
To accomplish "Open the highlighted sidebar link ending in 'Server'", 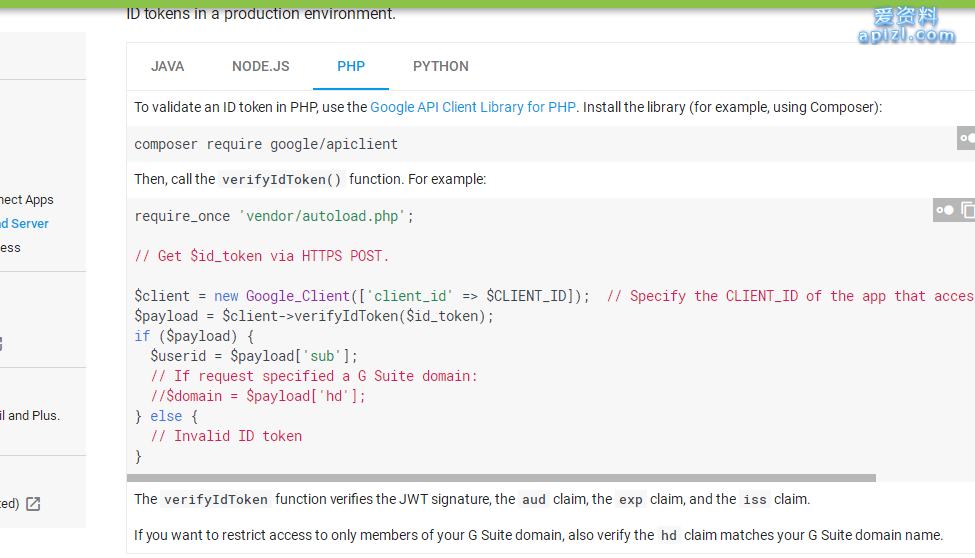I will tap(25, 224).
